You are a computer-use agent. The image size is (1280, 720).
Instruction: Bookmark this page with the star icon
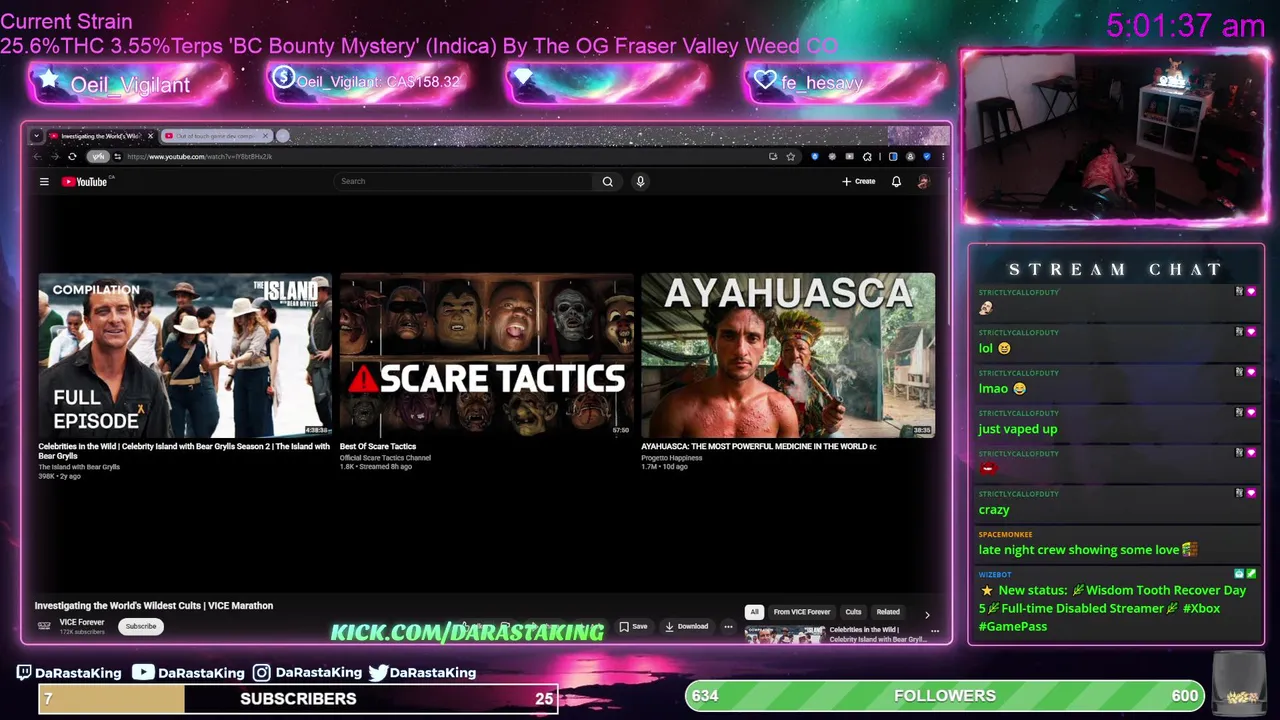click(790, 156)
